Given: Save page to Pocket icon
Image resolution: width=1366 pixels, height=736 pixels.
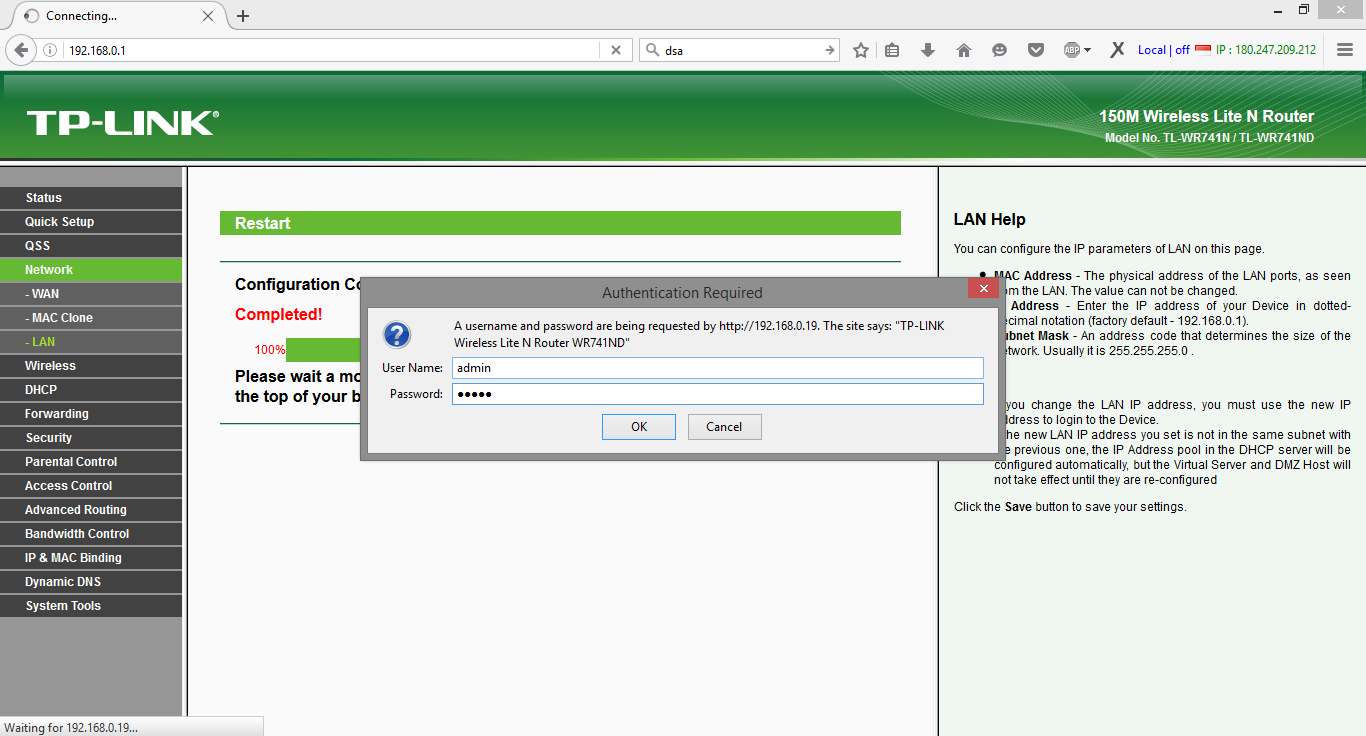Looking at the screenshot, I should coord(1035,49).
